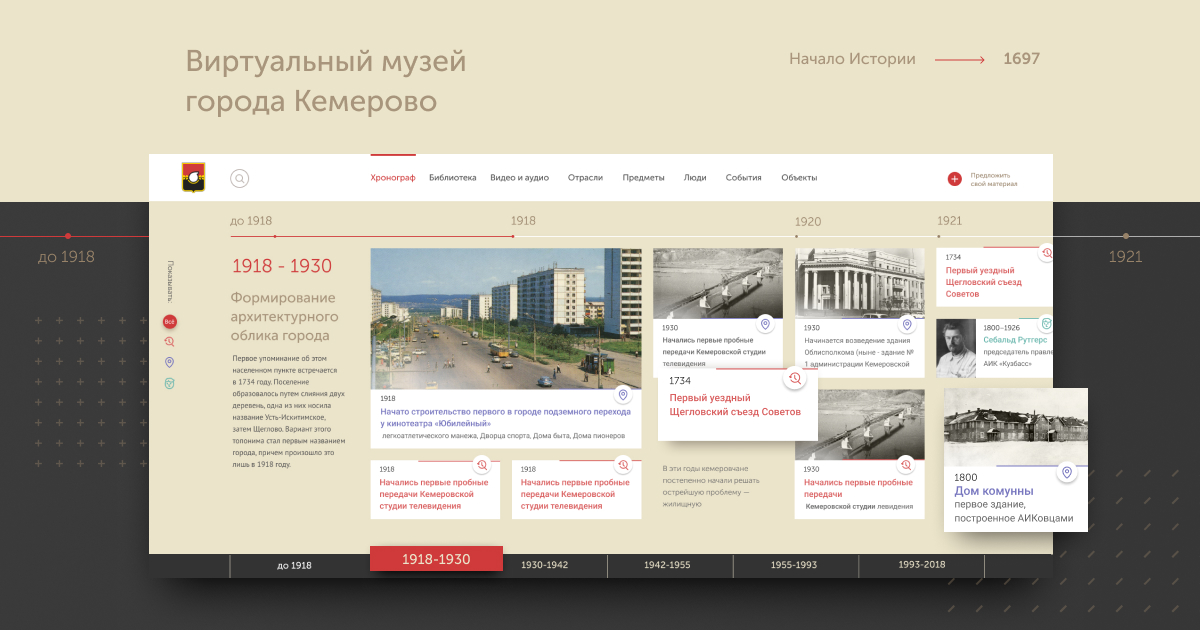Click heading 'Формирование архитектурного облика города'
1200x630 pixels.
(283, 317)
